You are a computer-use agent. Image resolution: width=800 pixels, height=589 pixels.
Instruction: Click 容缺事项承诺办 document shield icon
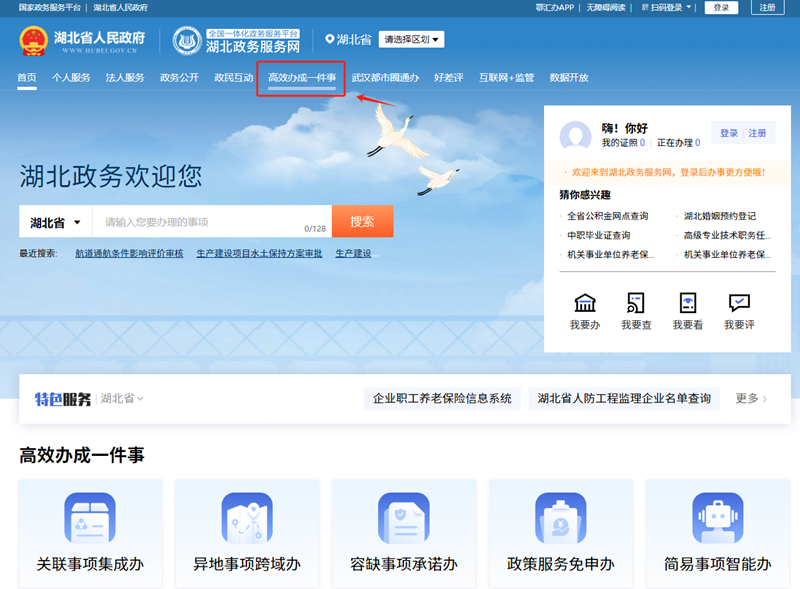[x=404, y=518]
